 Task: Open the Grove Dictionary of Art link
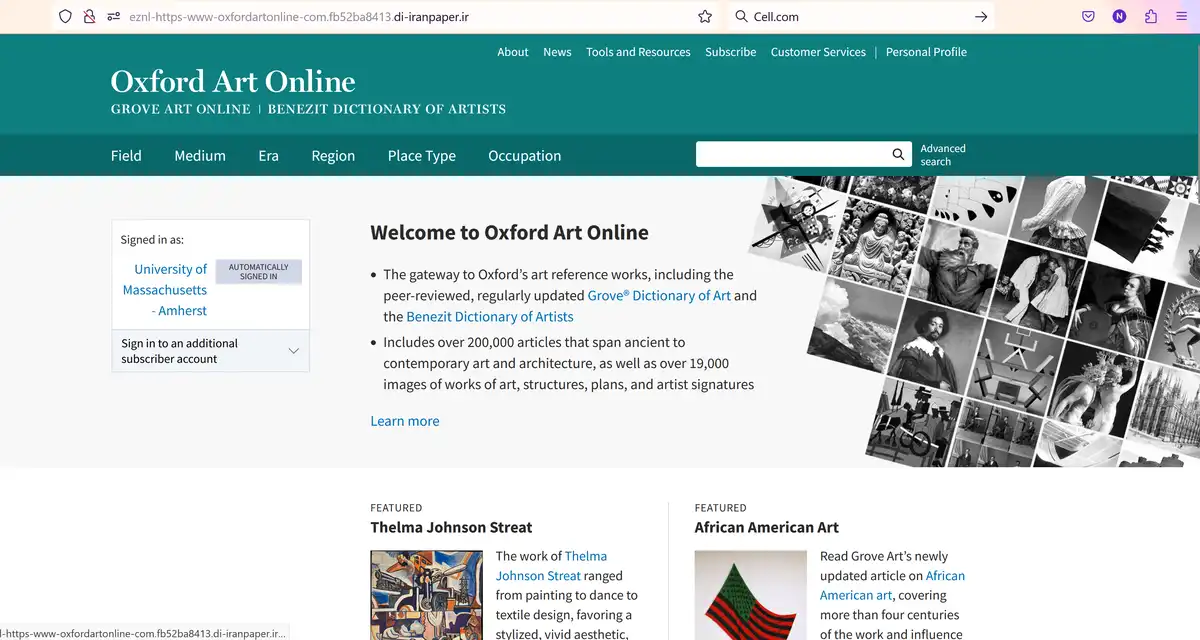click(658, 295)
